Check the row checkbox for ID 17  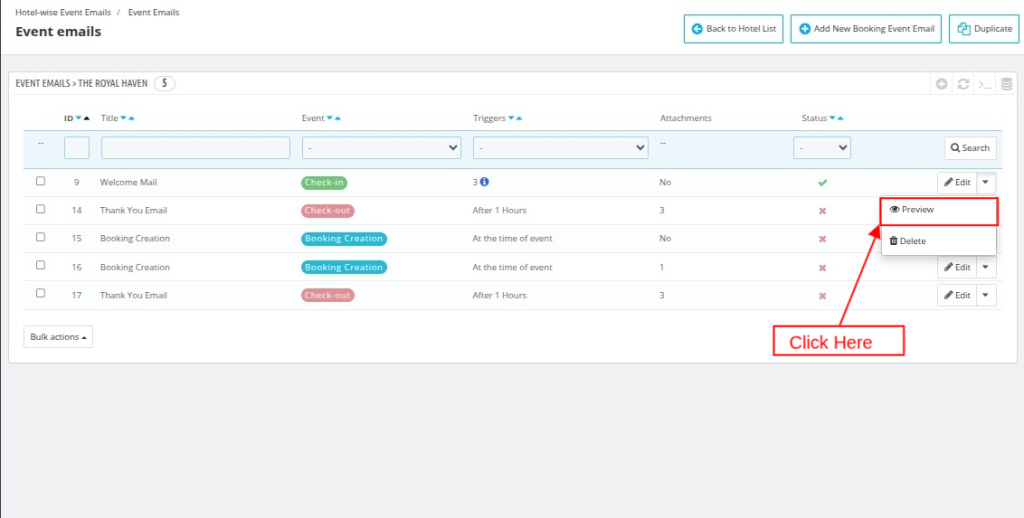(41, 294)
